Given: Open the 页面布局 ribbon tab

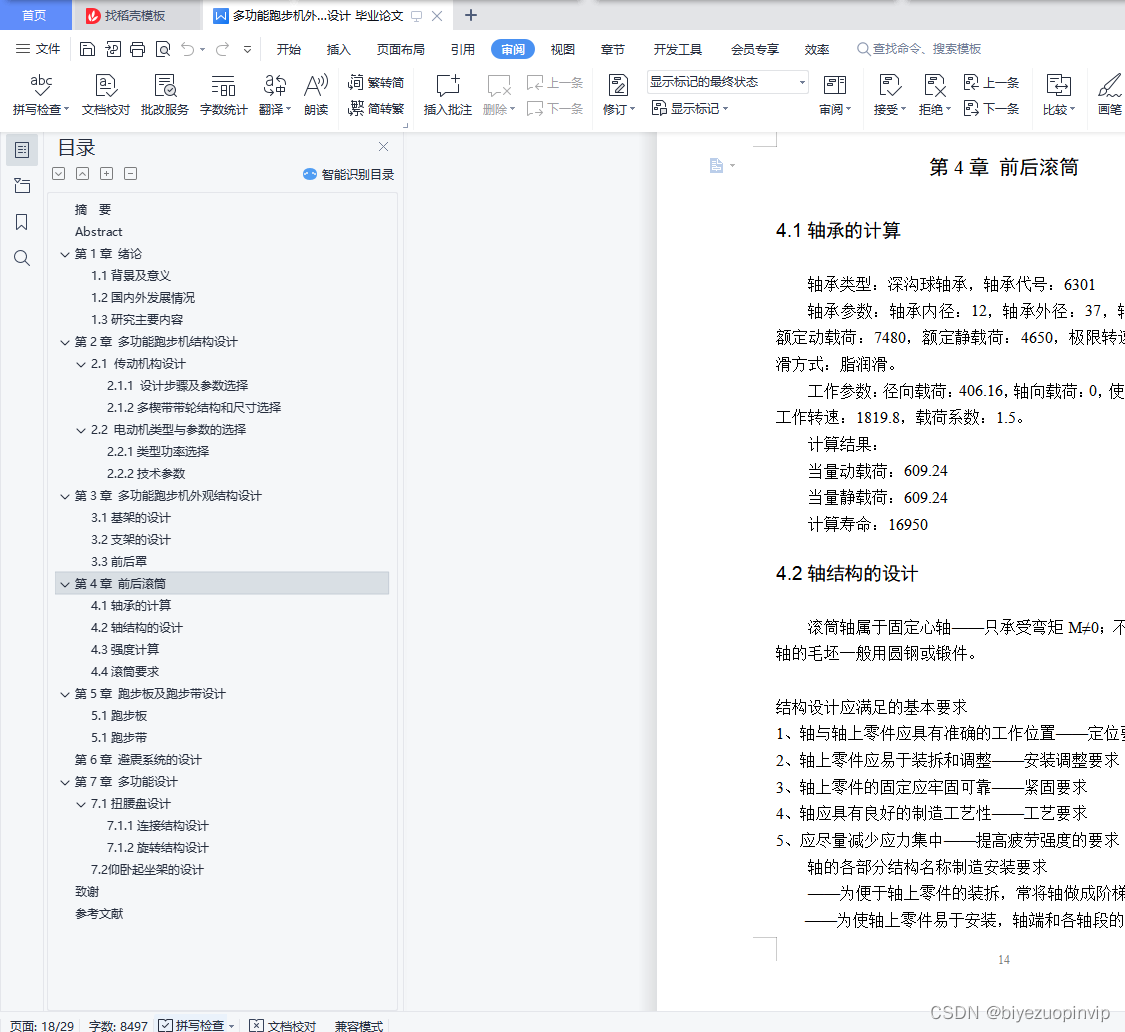Looking at the screenshot, I should coord(400,49).
